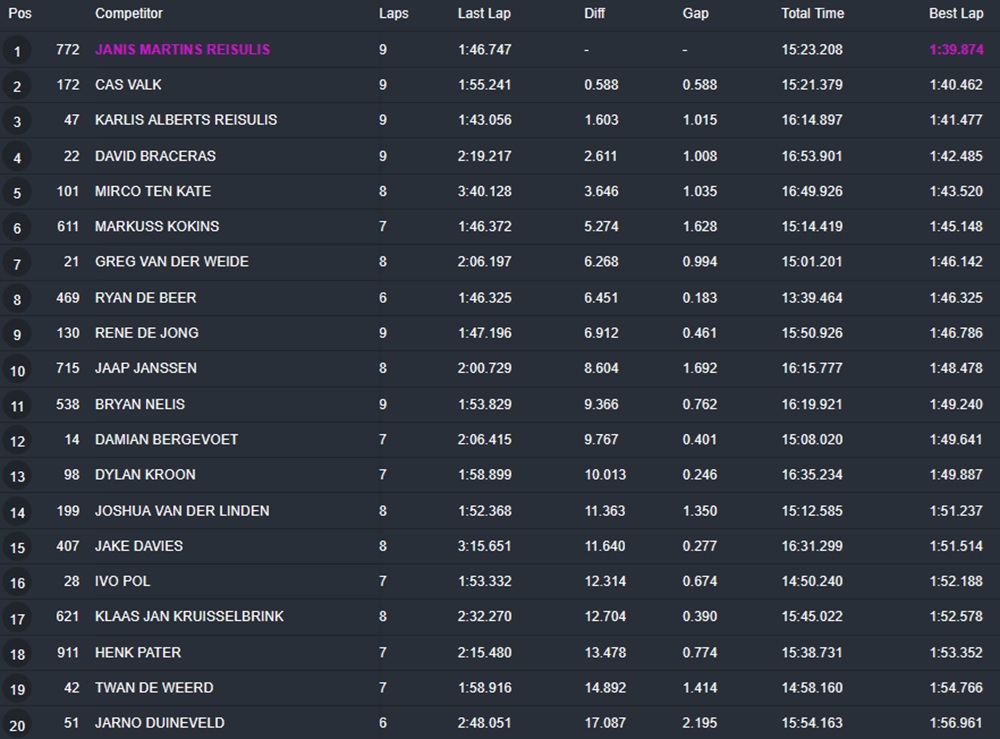
Task: Click the Gap column header
Action: tap(695, 14)
